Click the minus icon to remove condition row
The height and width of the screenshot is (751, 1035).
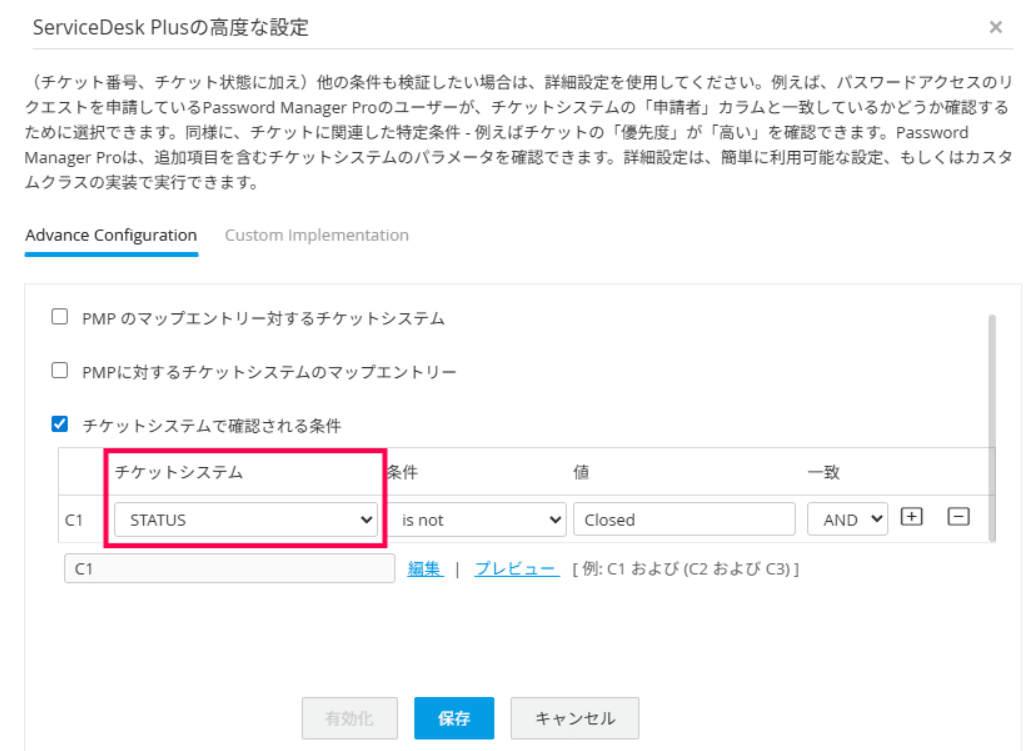point(958,517)
